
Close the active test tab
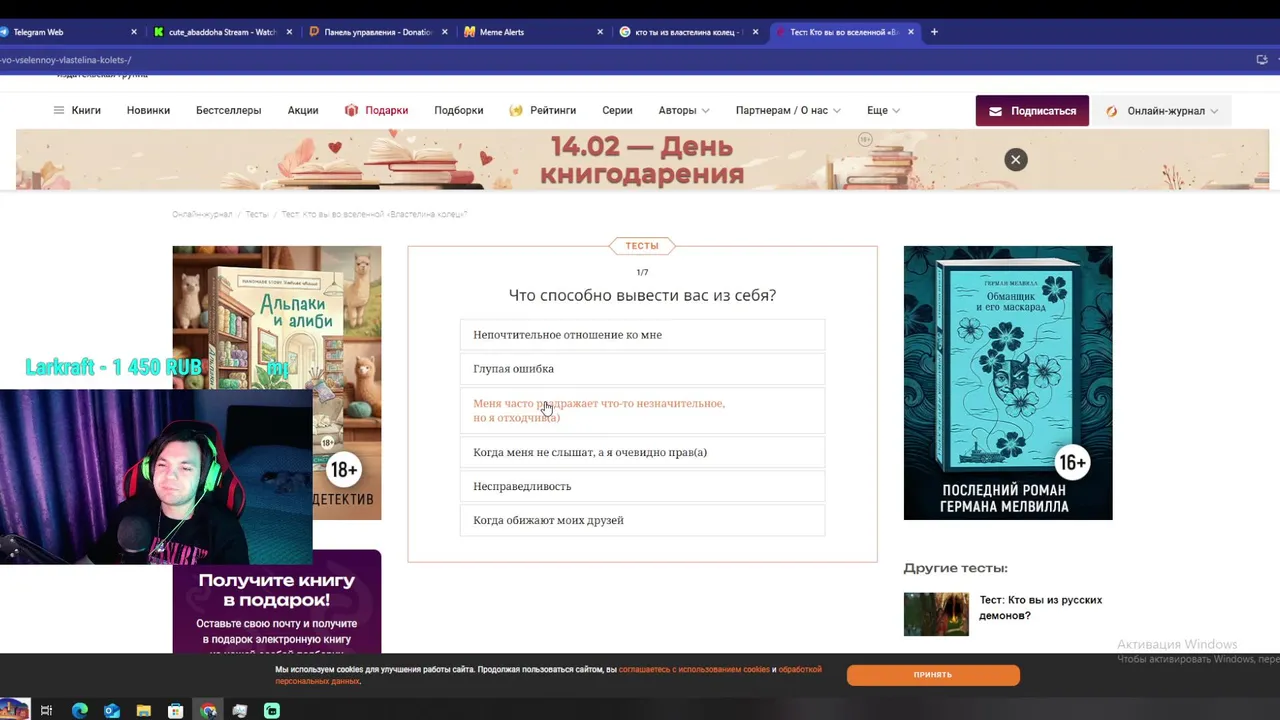(910, 32)
